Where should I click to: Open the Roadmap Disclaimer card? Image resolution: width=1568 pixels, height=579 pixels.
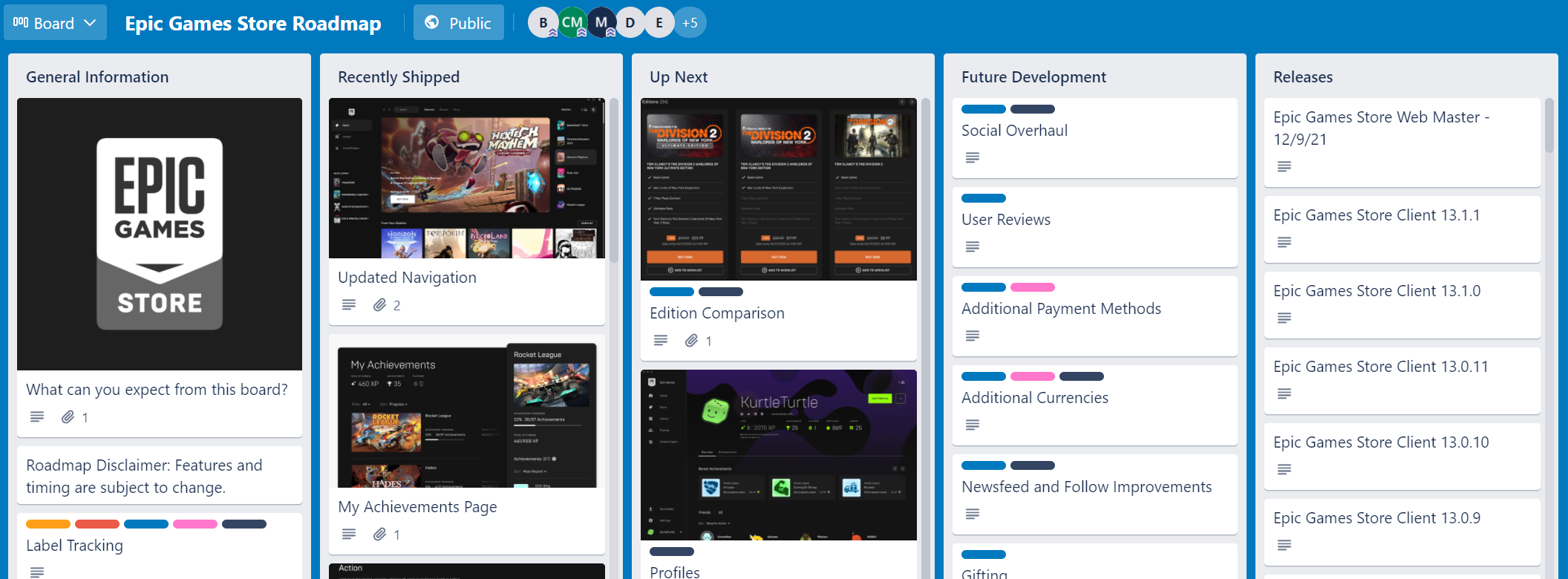160,476
